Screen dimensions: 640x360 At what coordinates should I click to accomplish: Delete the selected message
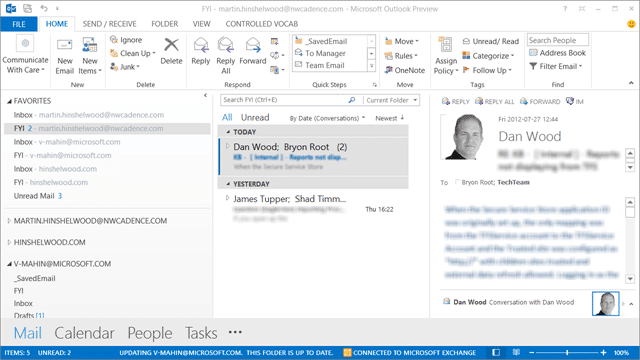coord(171,51)
